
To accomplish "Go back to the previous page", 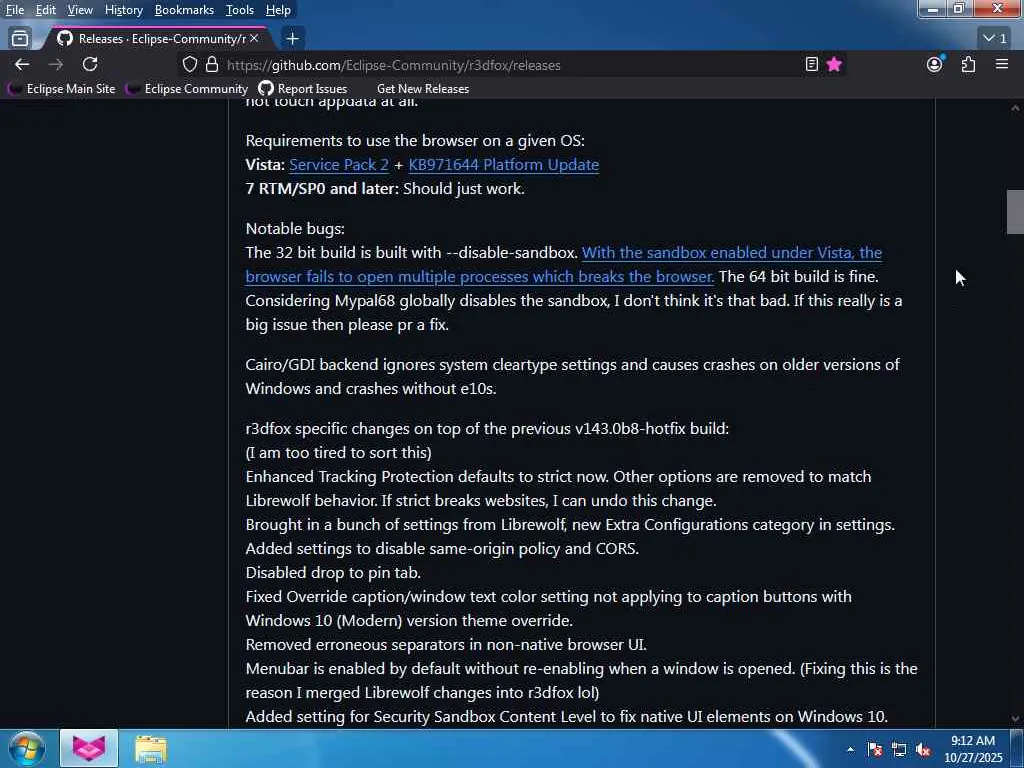I will pos(22,65).
